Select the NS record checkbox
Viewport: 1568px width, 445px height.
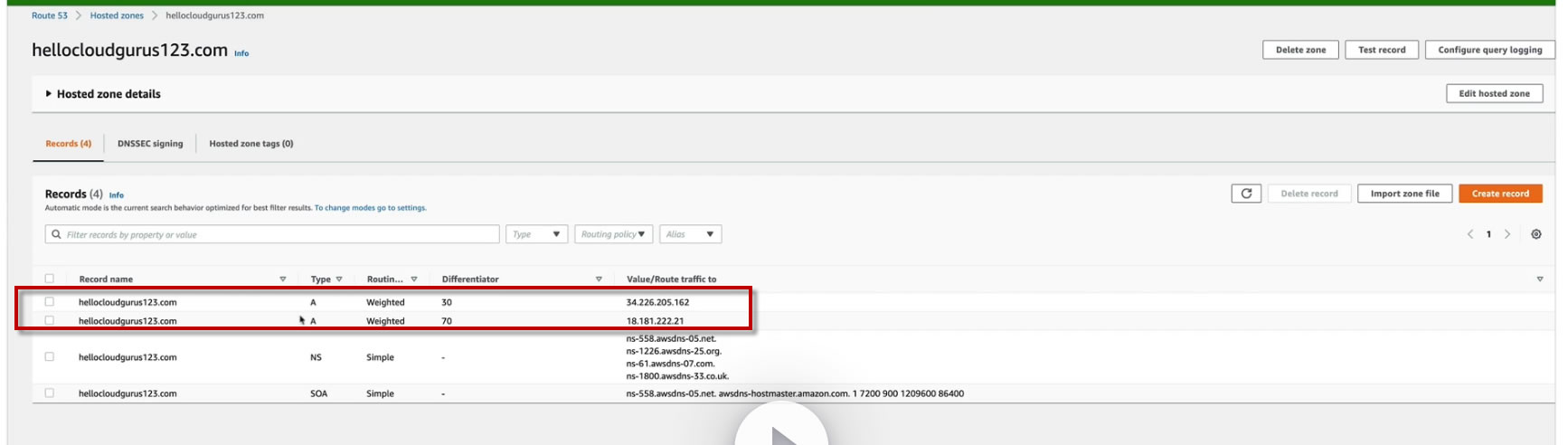(x=50, y=357)
